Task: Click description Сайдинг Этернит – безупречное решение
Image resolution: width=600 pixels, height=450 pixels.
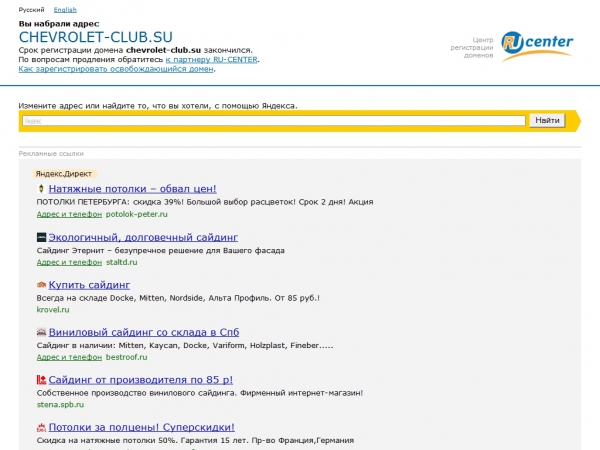Action: click(x=161, y=251)
